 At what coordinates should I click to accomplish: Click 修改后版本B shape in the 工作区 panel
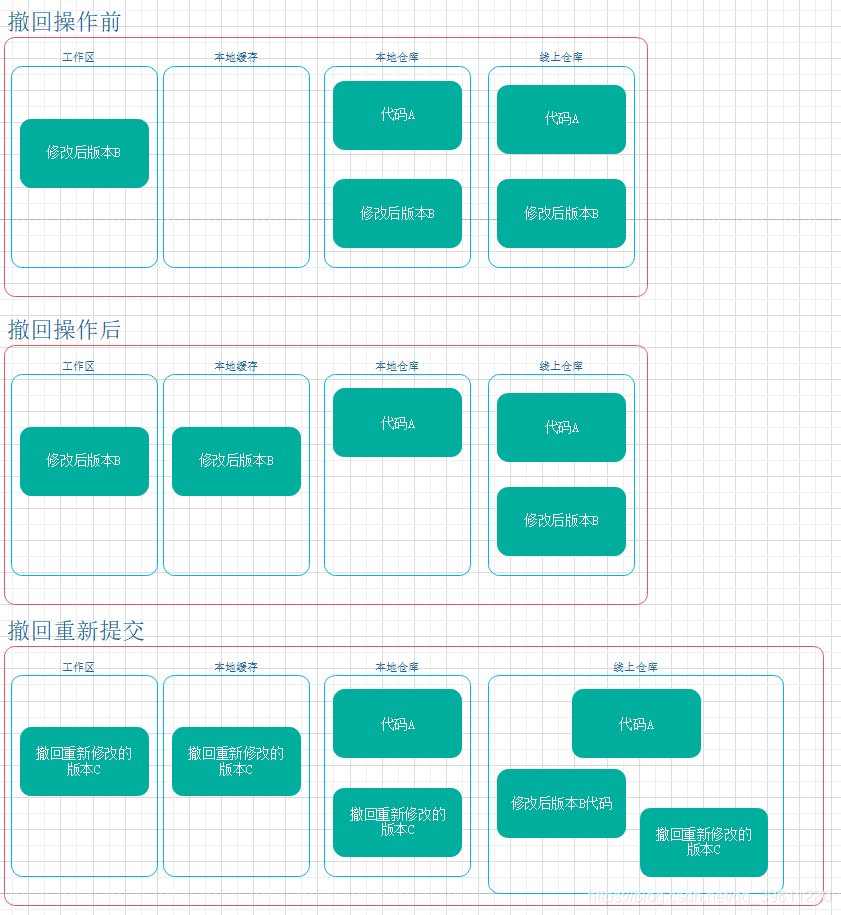[84, 153]
